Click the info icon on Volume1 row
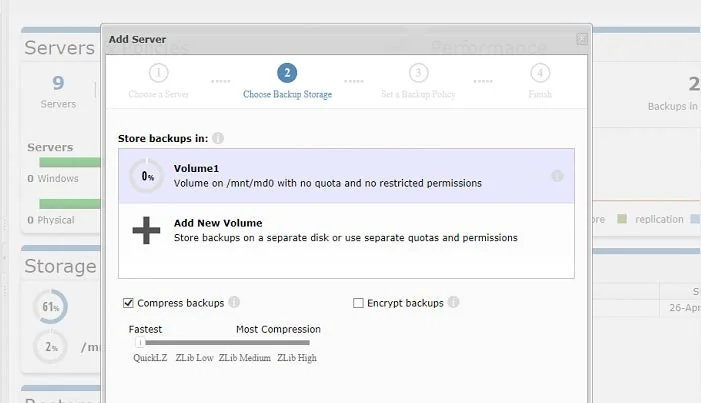The image size is (701, 403). 557,176
